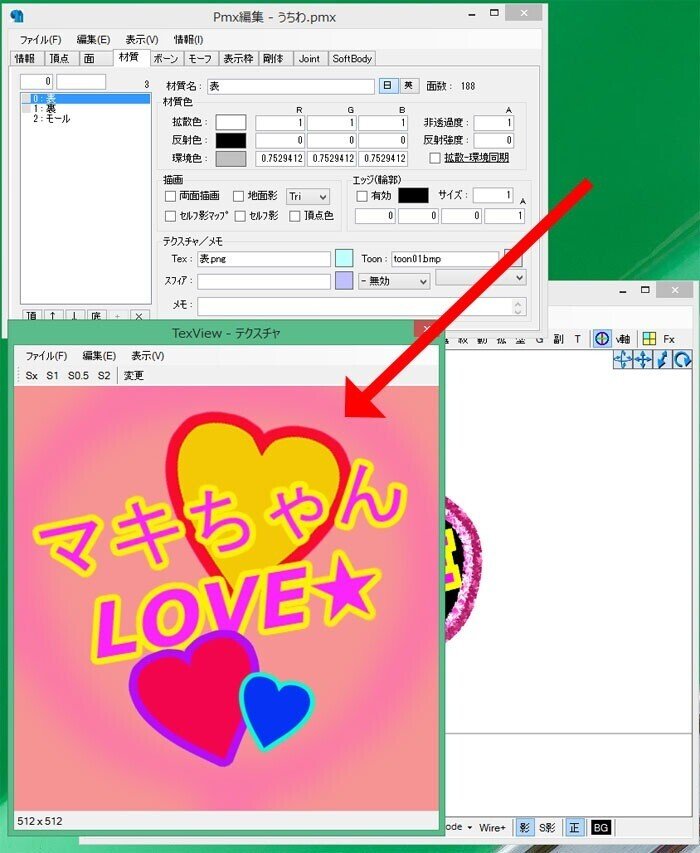This screenshot has height=853, width=700.
Task: Click the 反射色 black color swatch
Action: click(231, 140)
